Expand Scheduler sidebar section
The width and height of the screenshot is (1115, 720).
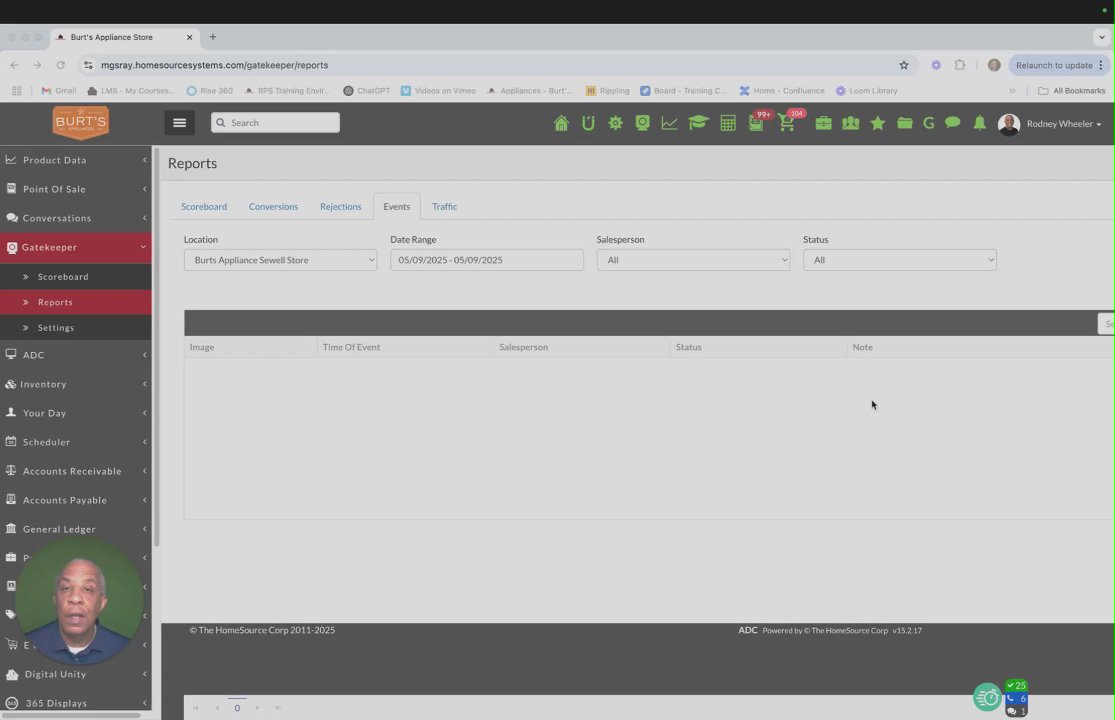tap(76, 442)
